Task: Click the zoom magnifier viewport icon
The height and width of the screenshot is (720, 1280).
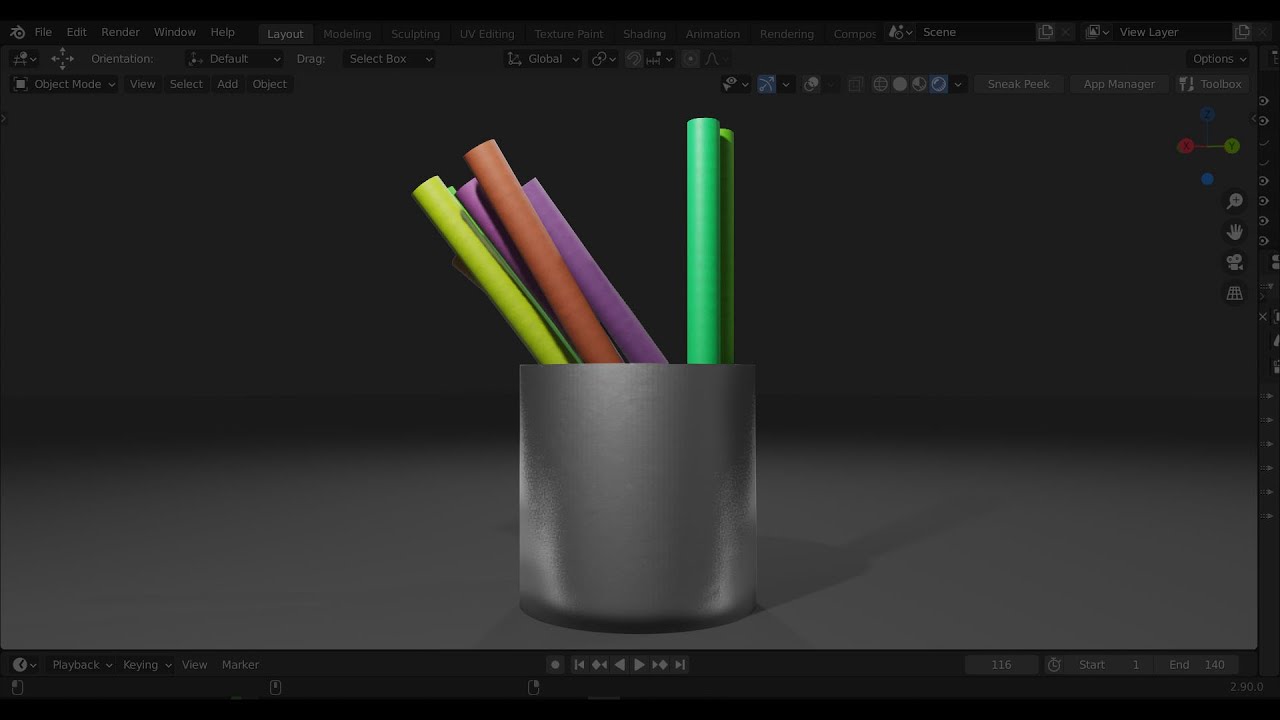Action: pyautogui.click(x=1235, y=202)
